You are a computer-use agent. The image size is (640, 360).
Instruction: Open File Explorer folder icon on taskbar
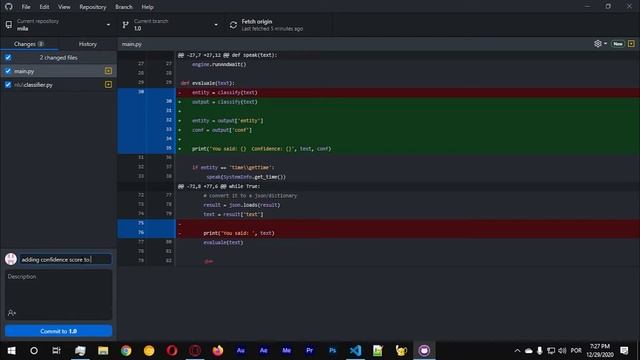tap(103, 351)
